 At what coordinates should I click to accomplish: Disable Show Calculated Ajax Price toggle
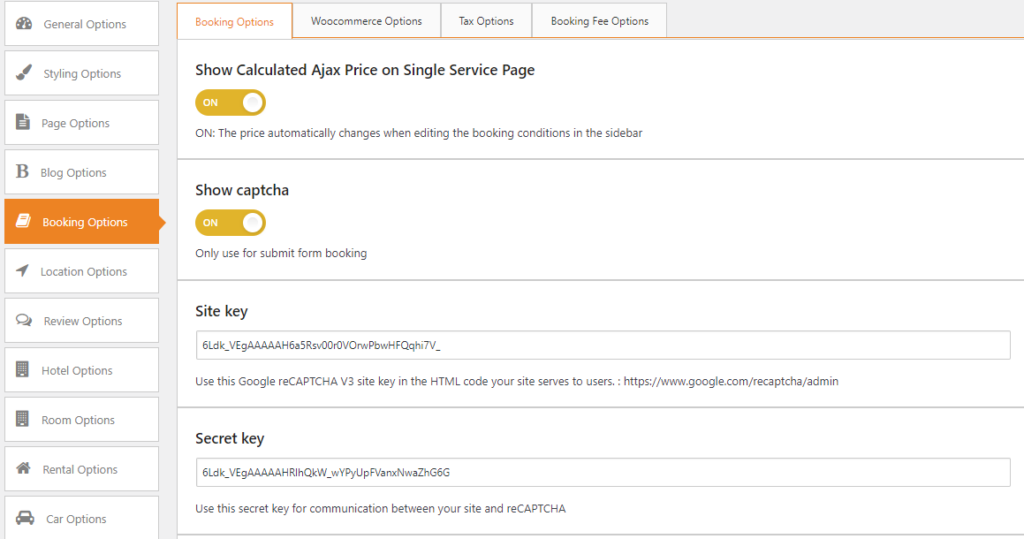coord(230,102)
